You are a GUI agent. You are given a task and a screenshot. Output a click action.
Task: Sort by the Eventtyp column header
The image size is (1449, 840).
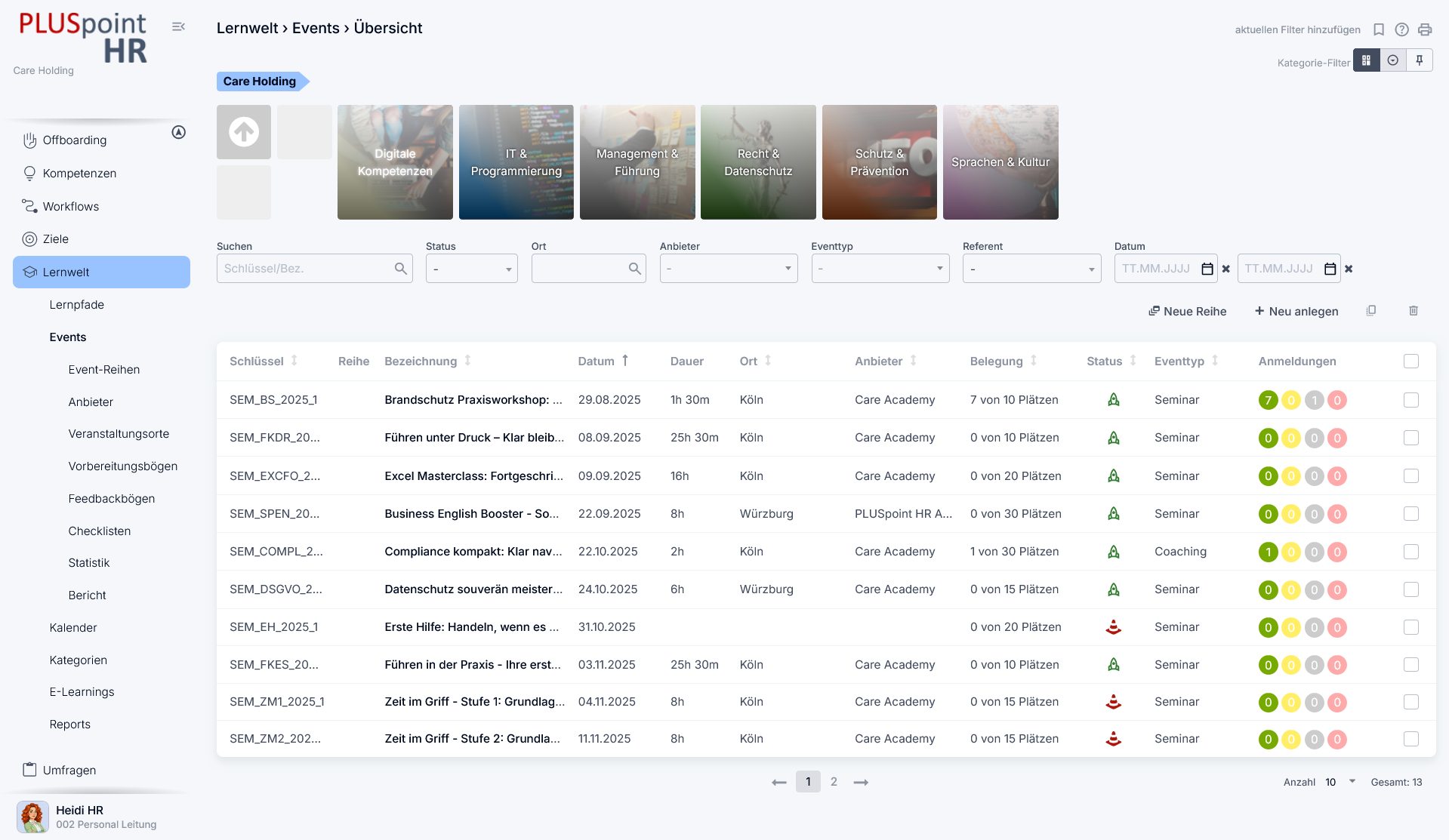click(x=1185, y=362)
